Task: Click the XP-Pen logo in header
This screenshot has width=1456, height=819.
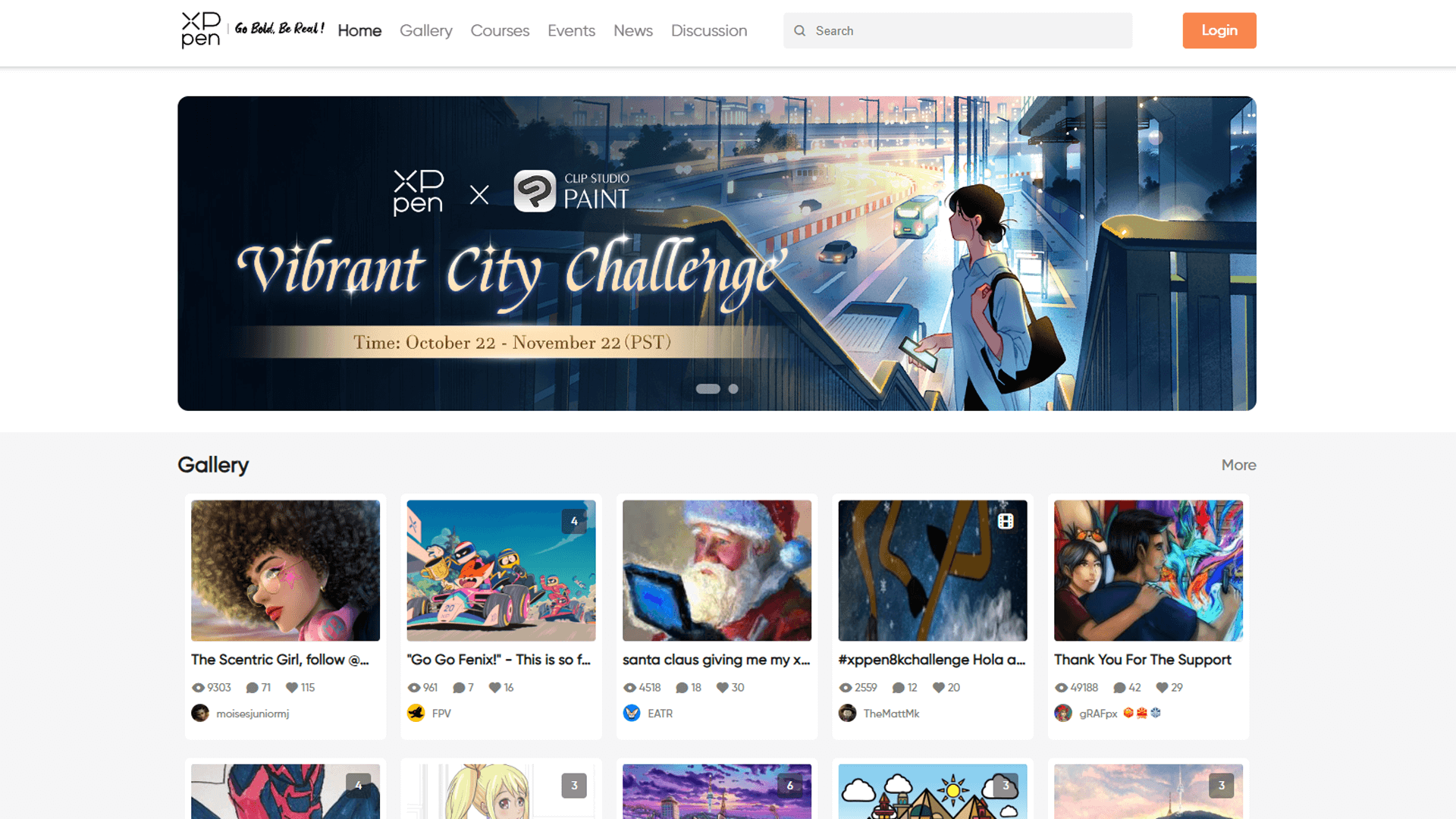Action: 201,30
